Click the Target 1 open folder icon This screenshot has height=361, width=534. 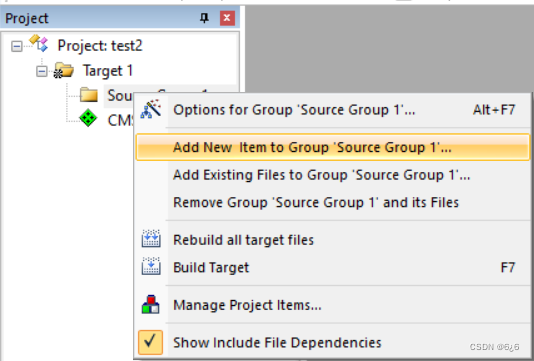pyautogui.click(x=64, y=70)
